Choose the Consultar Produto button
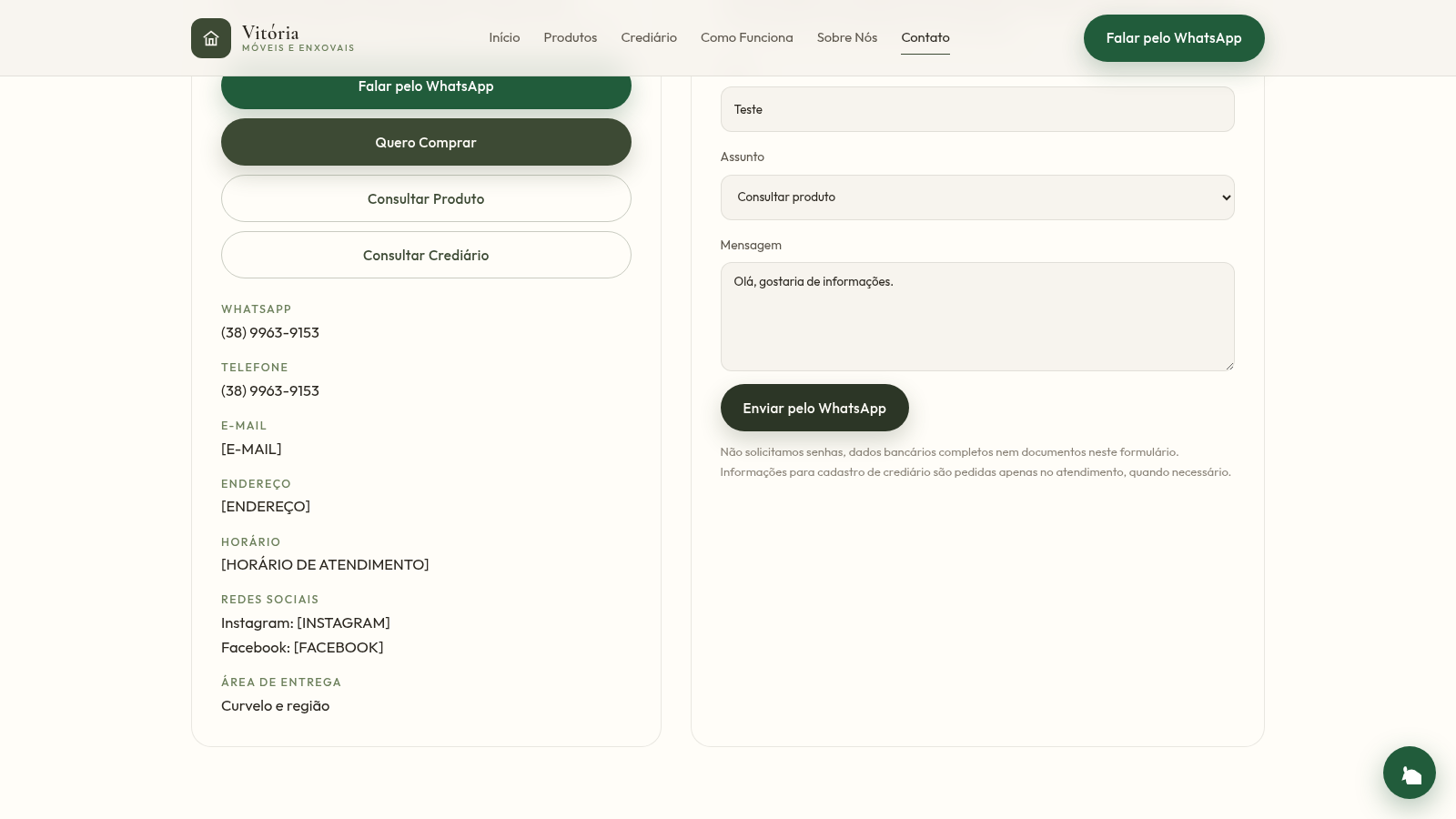1456x819 pixels. [x=426, y=198]
